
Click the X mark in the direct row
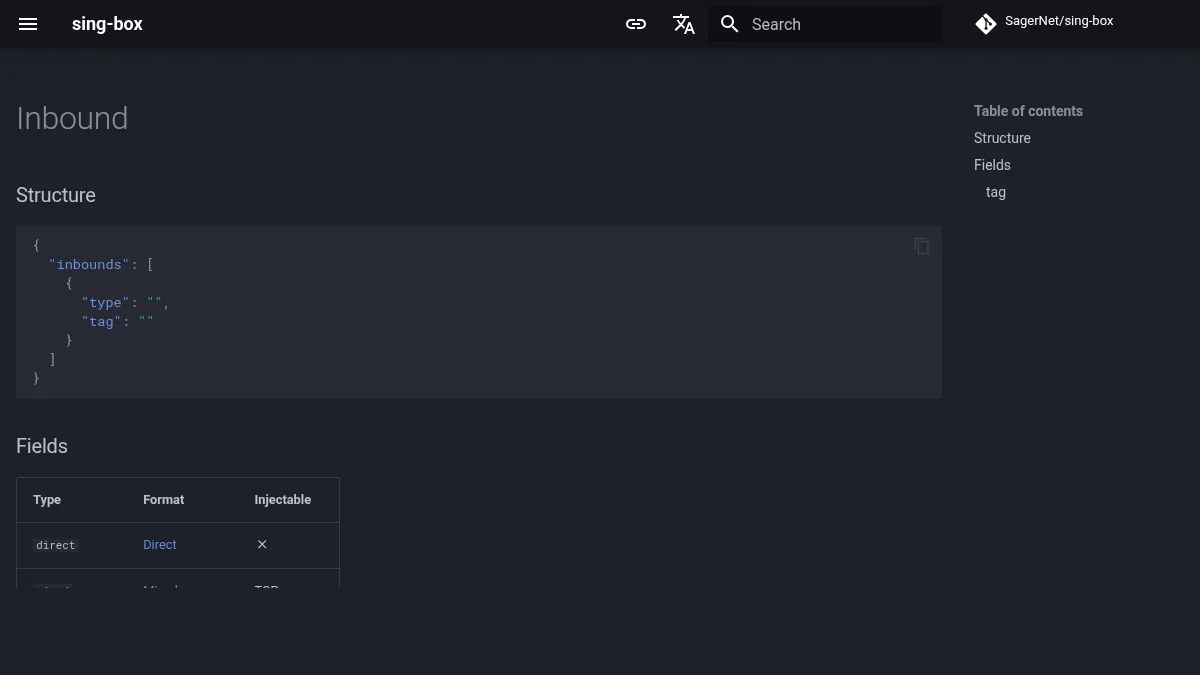262,545
